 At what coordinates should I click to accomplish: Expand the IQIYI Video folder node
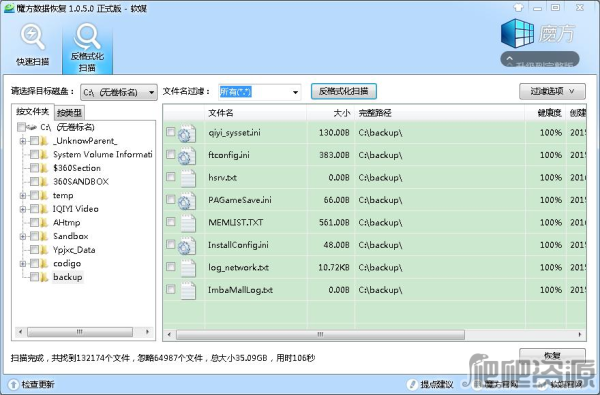pyautogui.click(x=23, y=209)
